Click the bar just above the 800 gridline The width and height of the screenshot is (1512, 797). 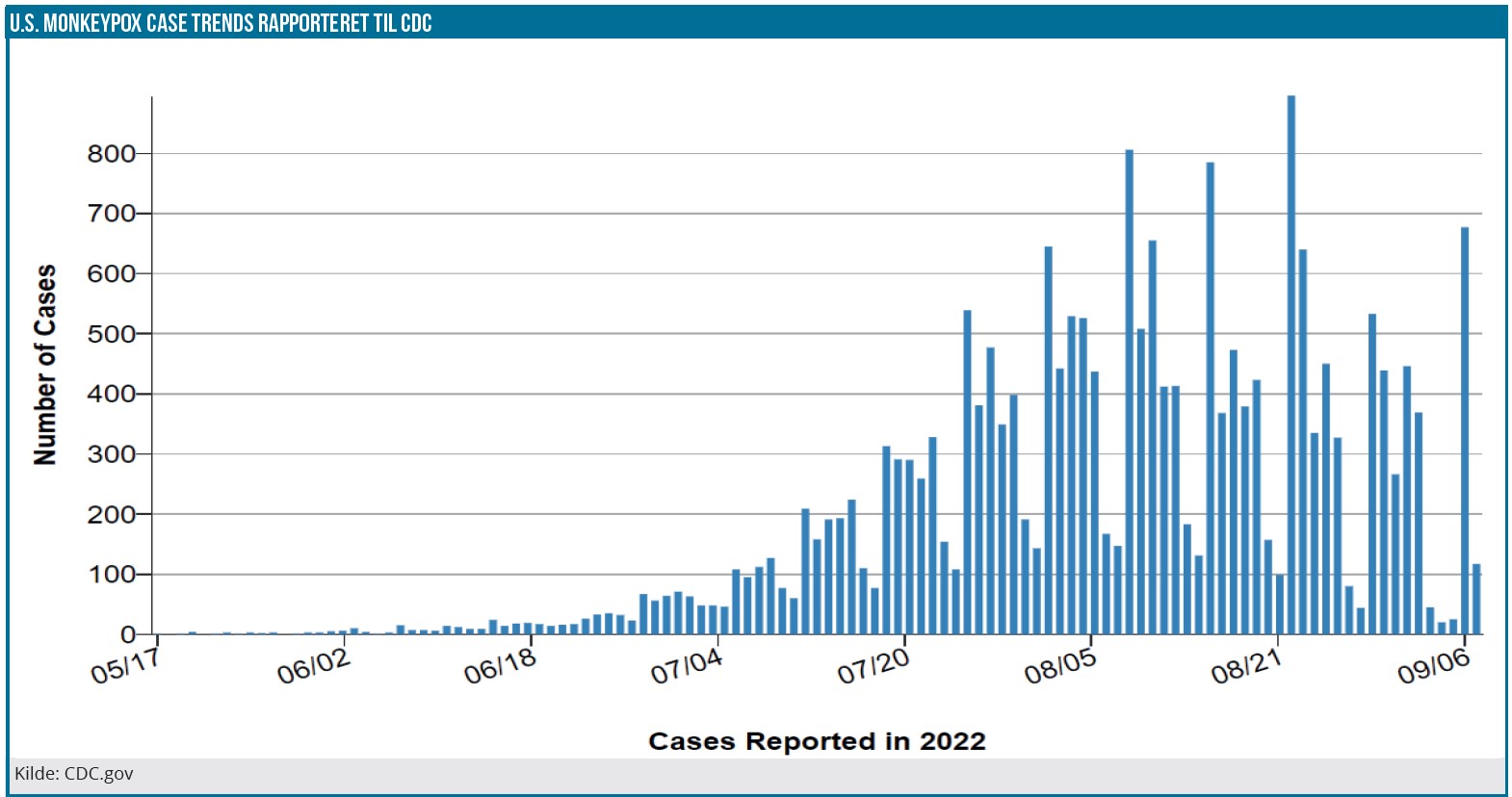1129,393
